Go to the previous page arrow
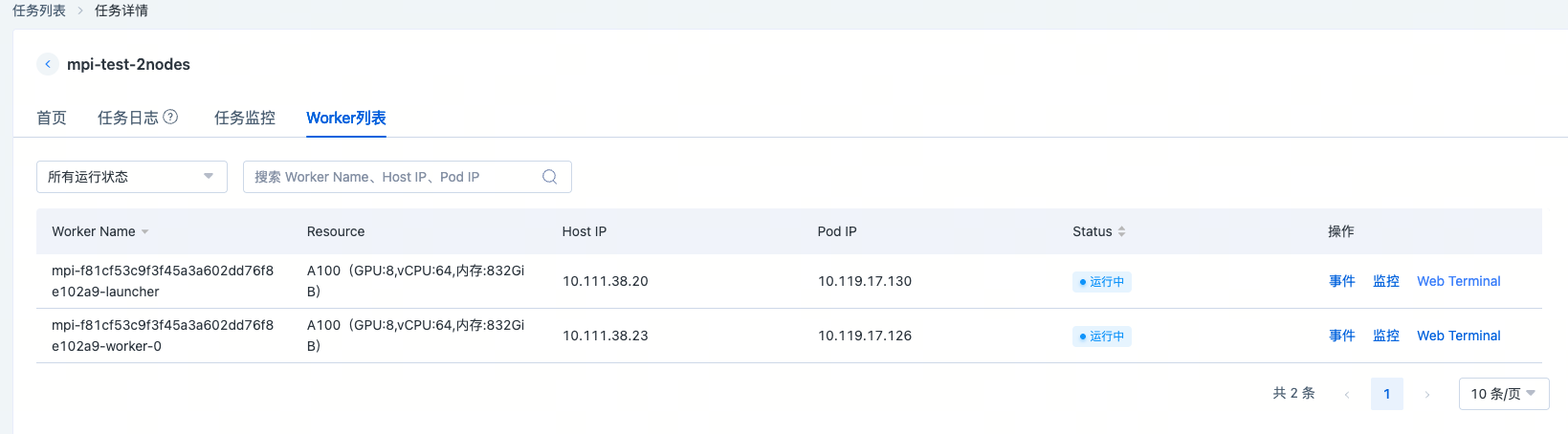The height and width of the screenshot is (434, 1568). point(1347,394)
